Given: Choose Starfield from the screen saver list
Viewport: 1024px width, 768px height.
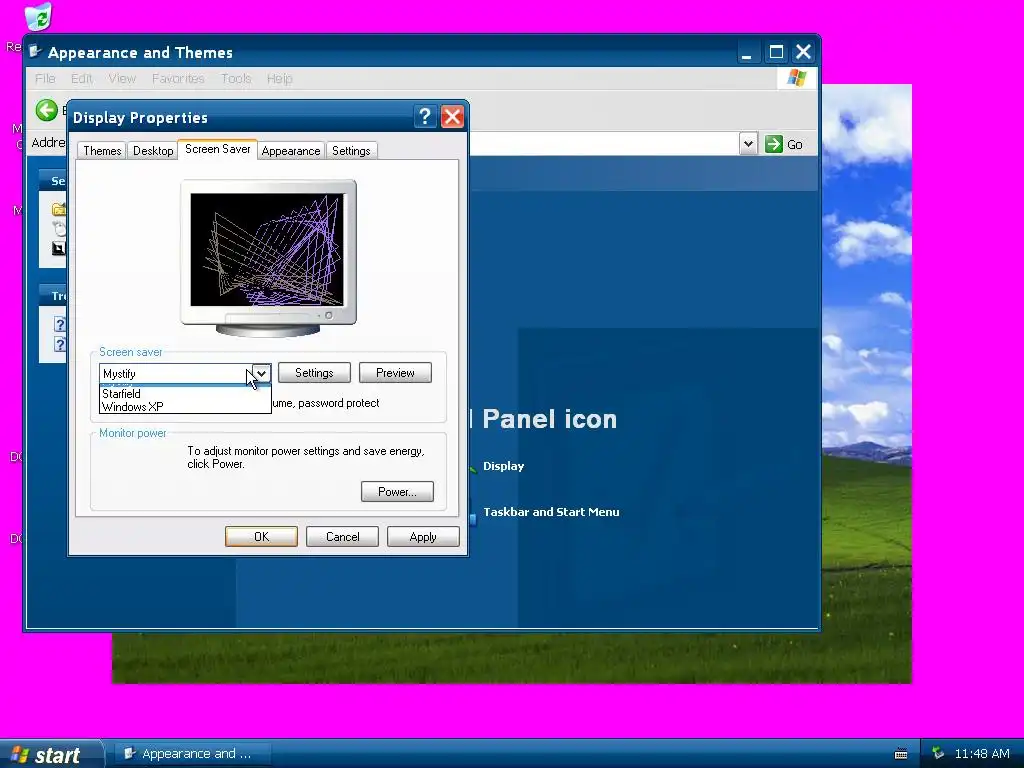Looking at the screenshot, I should point(185,394).
